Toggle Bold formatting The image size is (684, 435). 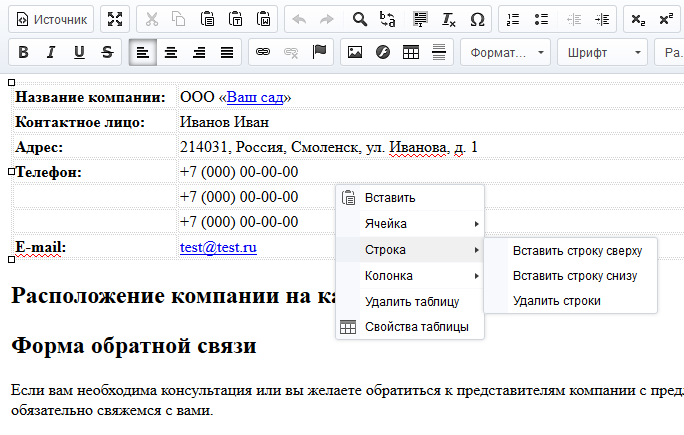[x=24, y=51]
